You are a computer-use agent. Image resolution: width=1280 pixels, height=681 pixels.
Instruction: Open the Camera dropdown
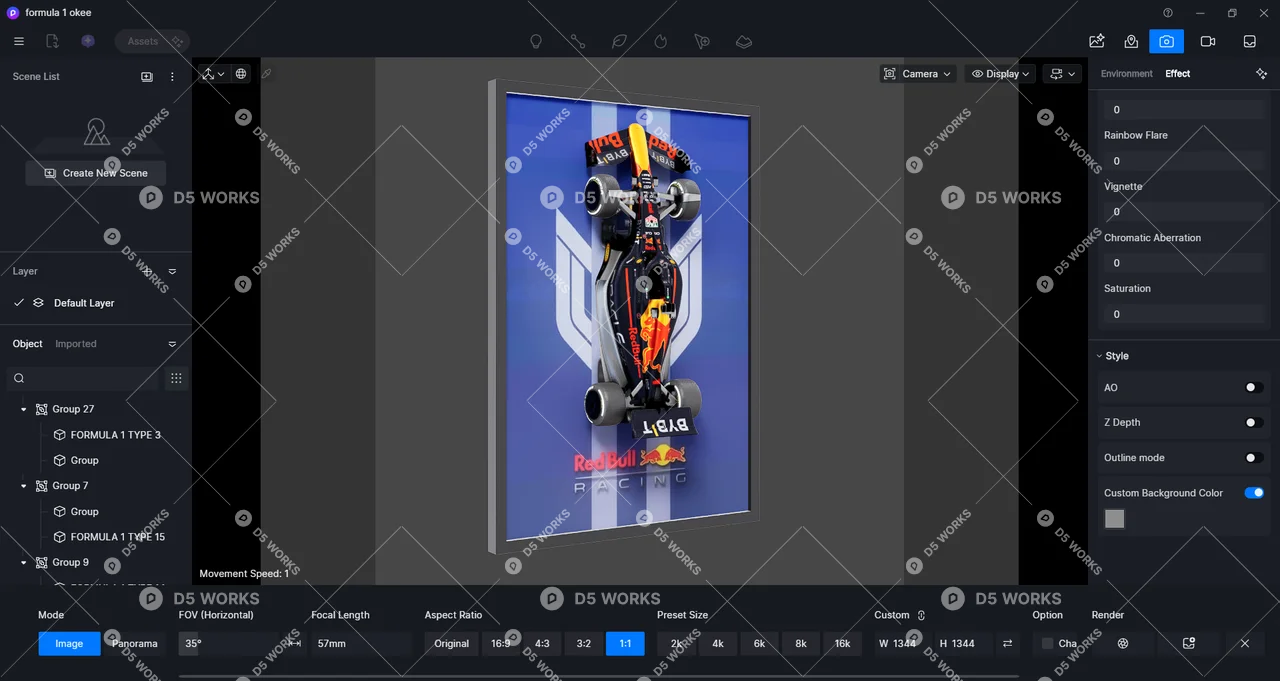pos(917,74)
